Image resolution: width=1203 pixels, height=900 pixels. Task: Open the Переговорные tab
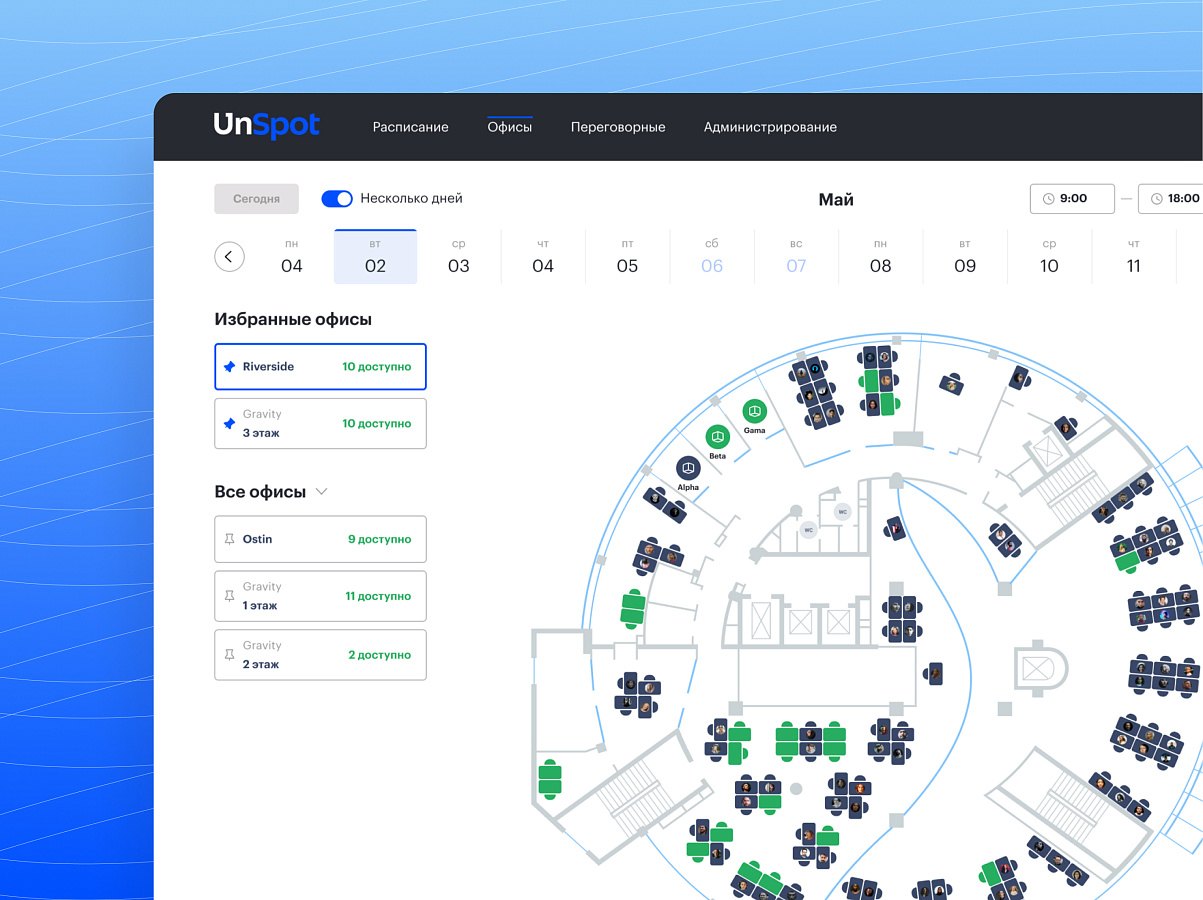(x=618, y=127)
